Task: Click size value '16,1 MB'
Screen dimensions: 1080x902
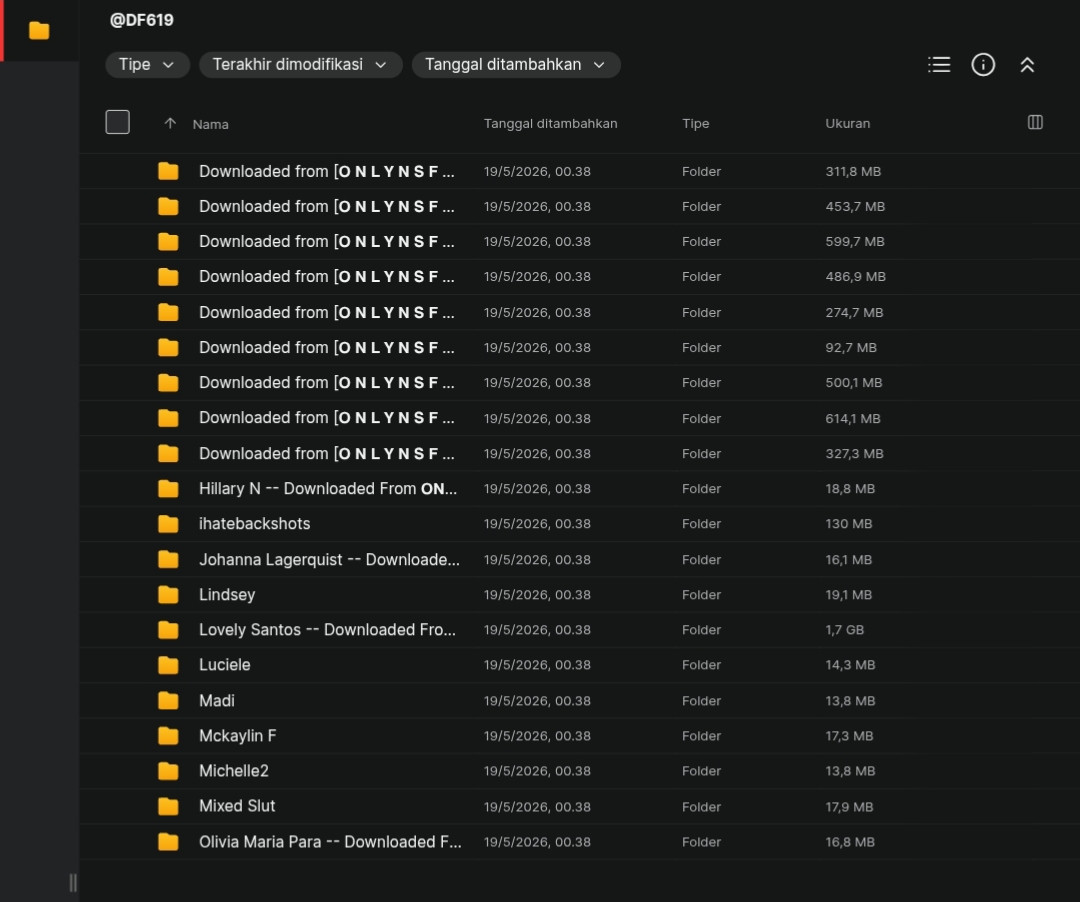Action: pos(849,559)
